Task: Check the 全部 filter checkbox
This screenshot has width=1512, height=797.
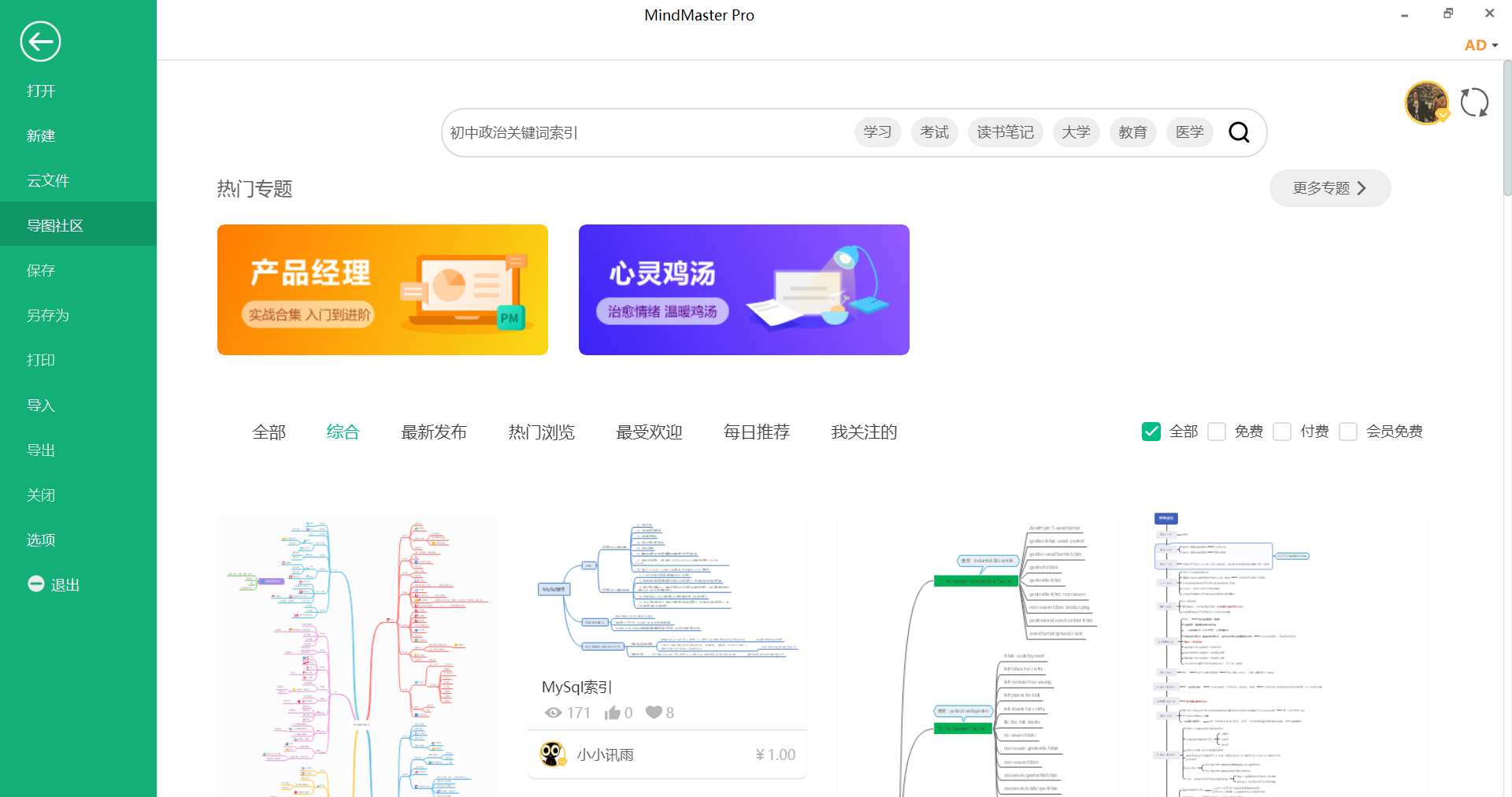Action: pyautogui.click(x=1151, y=432)
